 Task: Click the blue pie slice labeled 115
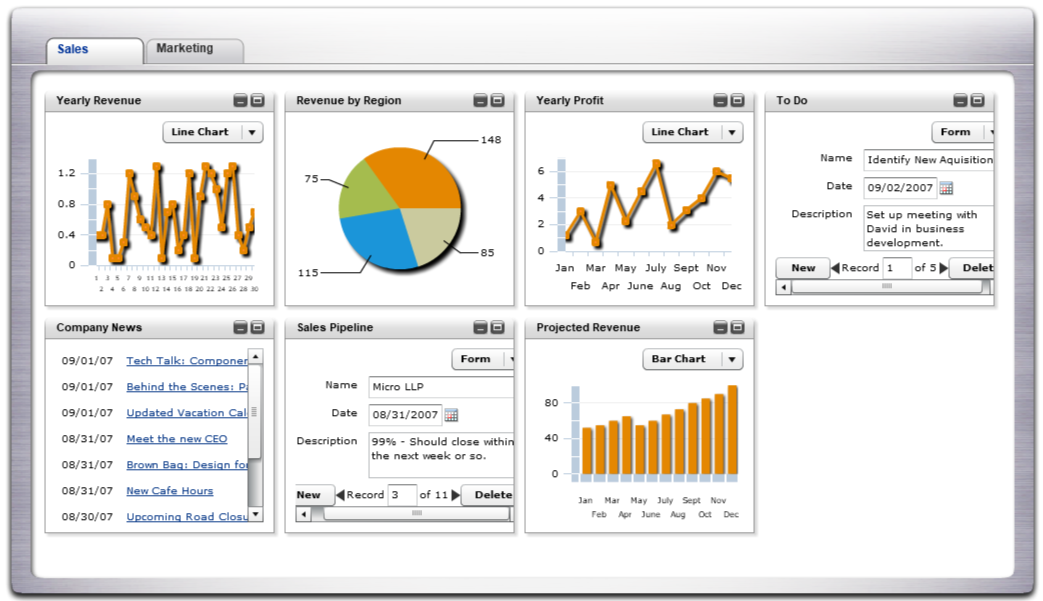click(378, 239)
